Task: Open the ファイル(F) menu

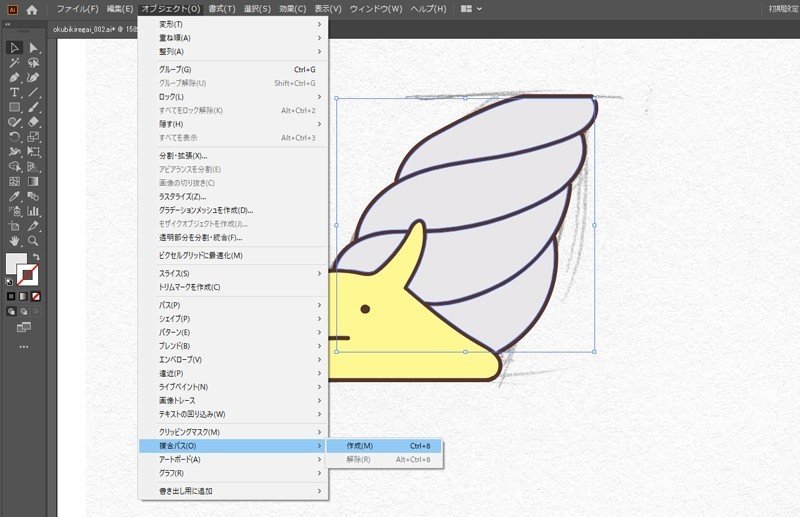Action: pos(77,9)
